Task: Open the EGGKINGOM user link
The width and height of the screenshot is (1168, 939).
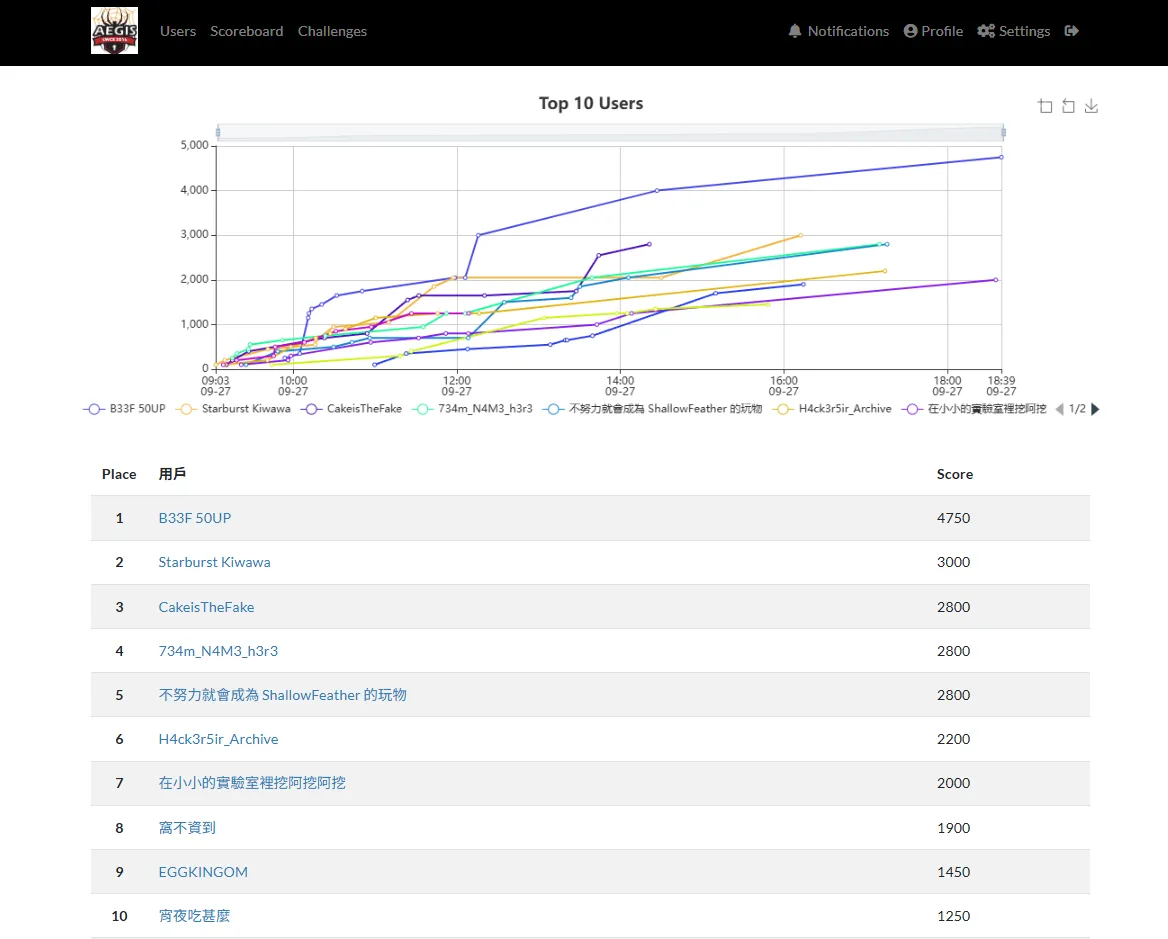Action: tap(203, 872)
